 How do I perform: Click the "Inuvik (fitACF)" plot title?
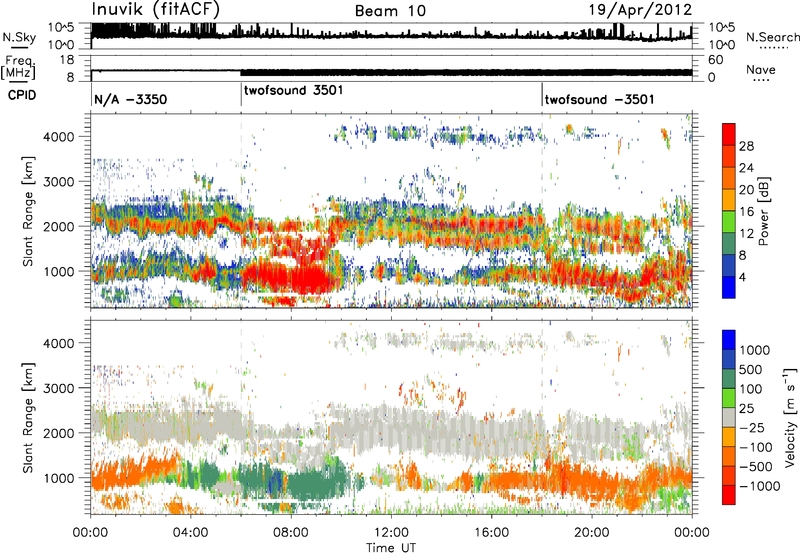pyautogui.click(x=156, y=10)
